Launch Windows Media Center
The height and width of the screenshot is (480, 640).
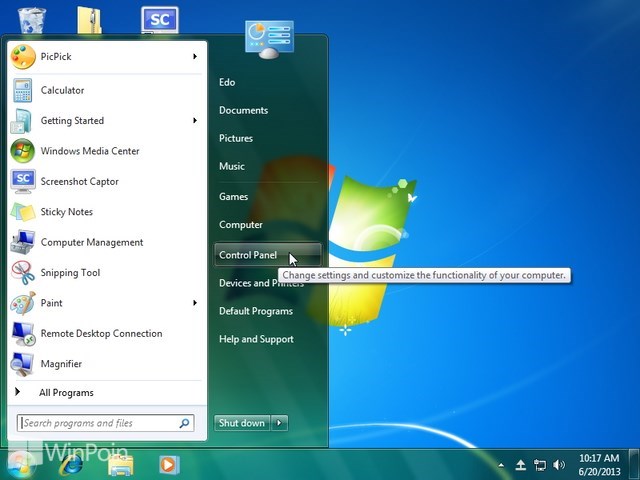106,151
